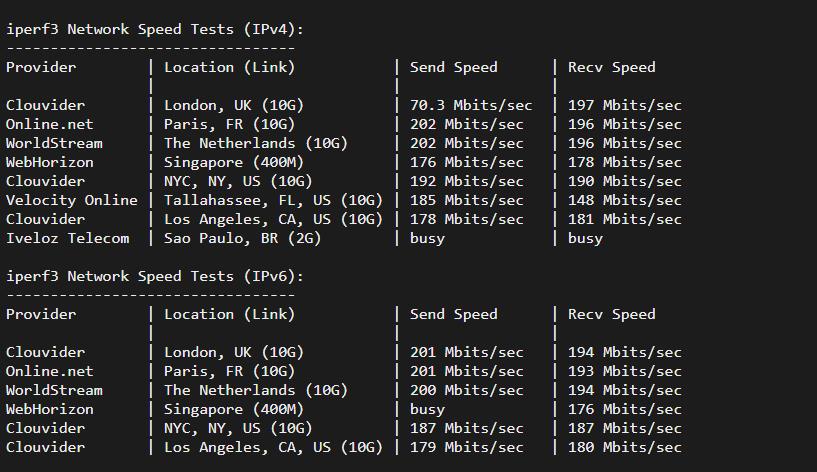
Task: Select the 200 Mbits/sec send speed value
Action: point(467,390)
